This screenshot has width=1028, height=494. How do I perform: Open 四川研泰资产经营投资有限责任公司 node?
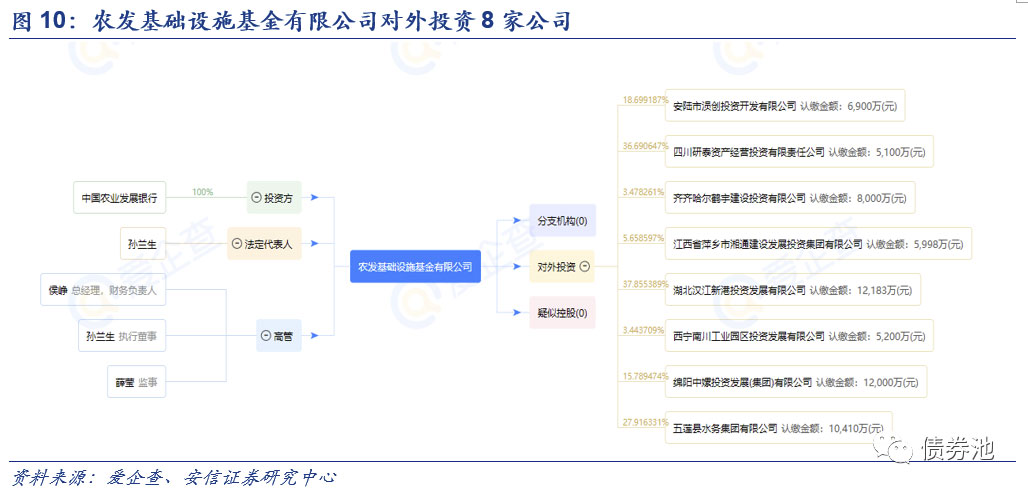(x=799, y=152)
